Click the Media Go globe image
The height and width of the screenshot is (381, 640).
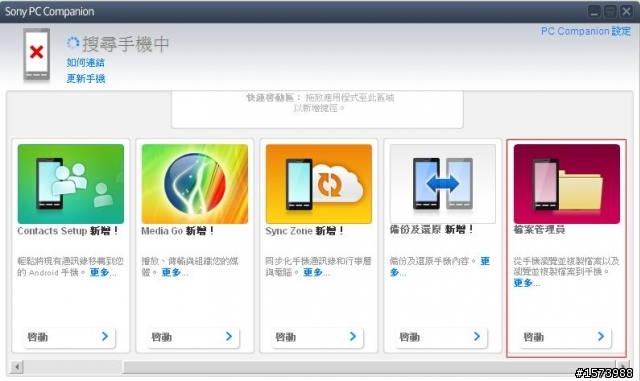click(x=195, y=184)
